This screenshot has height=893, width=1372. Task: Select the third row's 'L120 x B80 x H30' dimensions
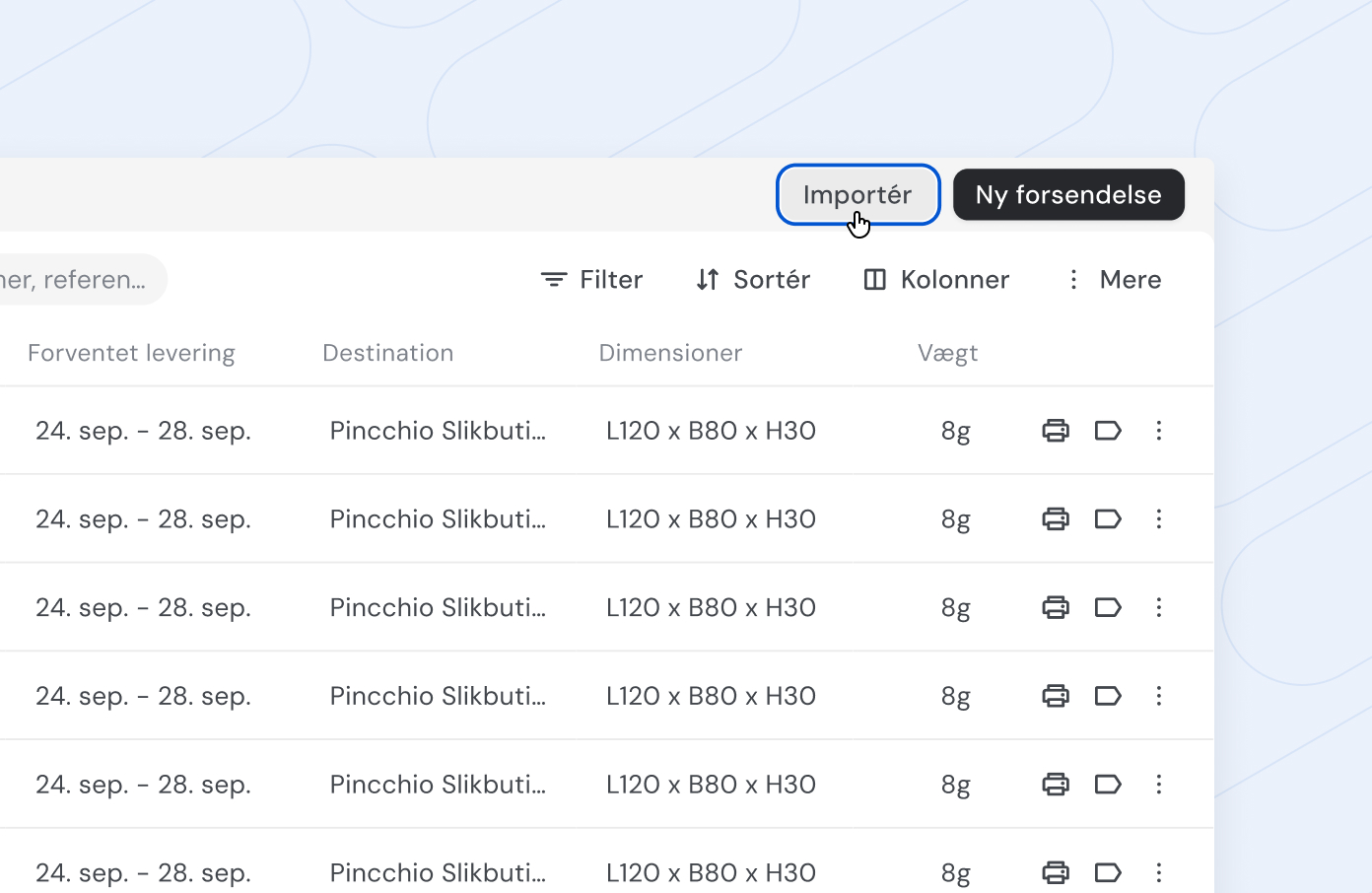pyautogui.click(x=712, y=607)
